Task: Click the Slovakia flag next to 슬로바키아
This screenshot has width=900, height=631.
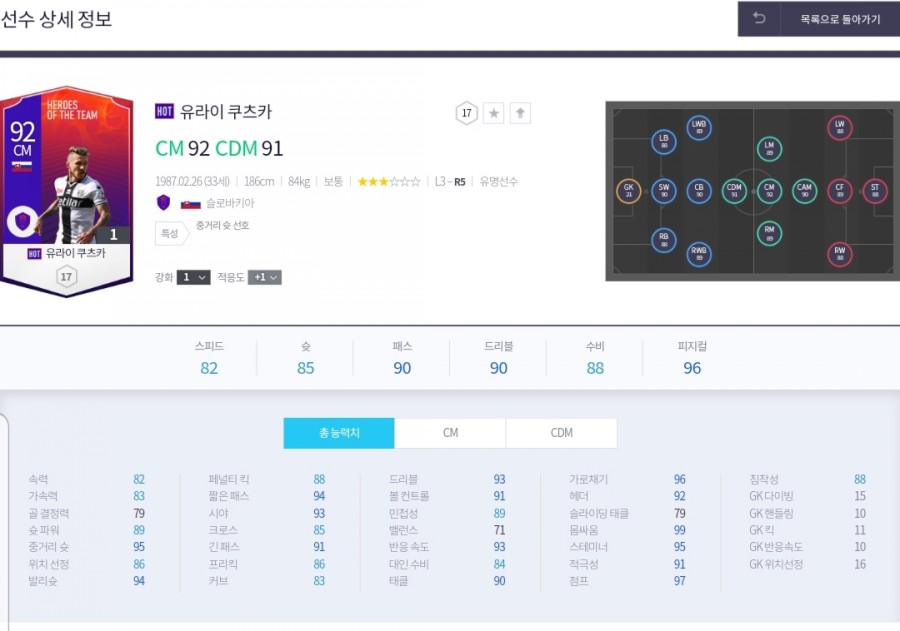Action: [191, 204]
